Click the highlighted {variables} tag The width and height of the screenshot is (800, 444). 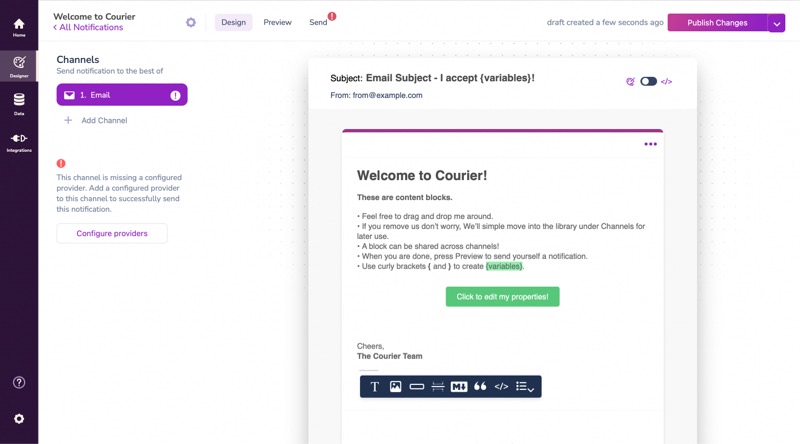(504, 266)
